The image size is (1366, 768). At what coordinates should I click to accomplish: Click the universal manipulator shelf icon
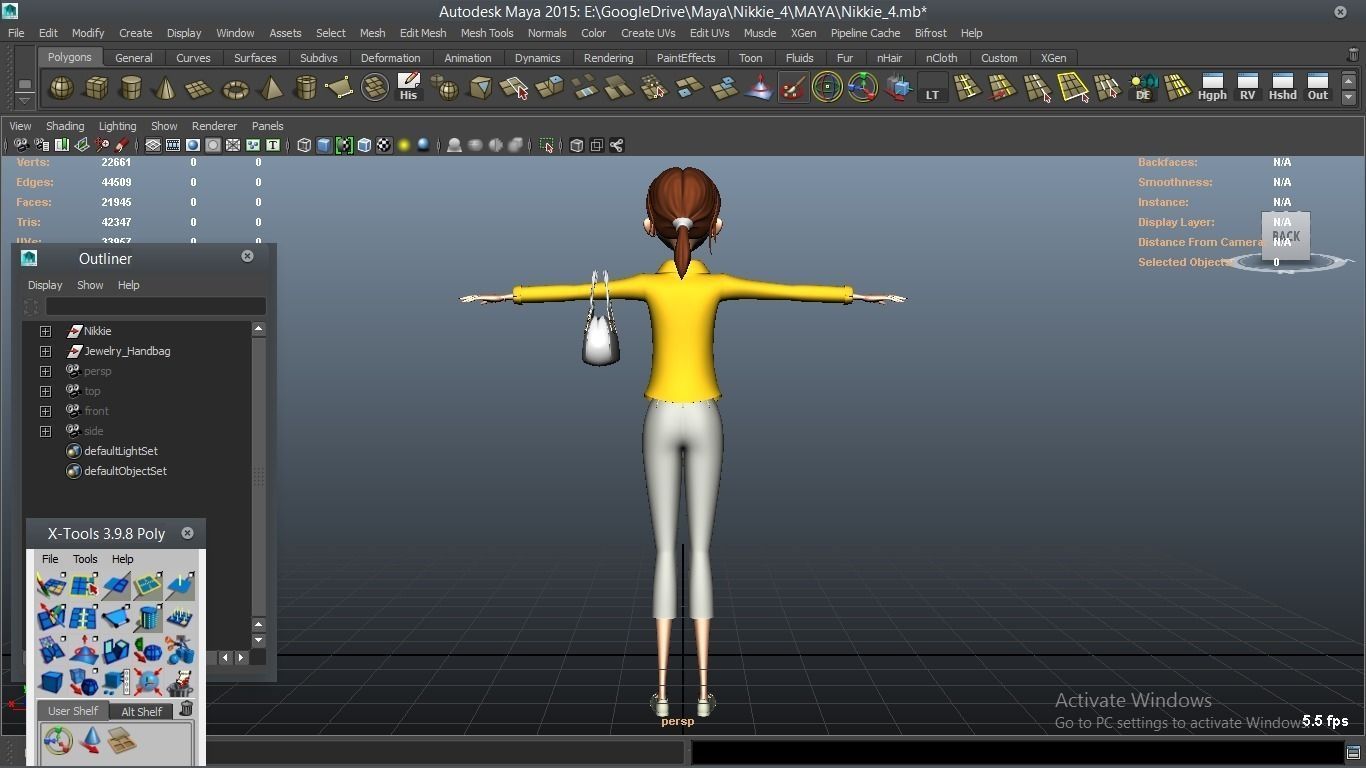click(x=862, y=88)
